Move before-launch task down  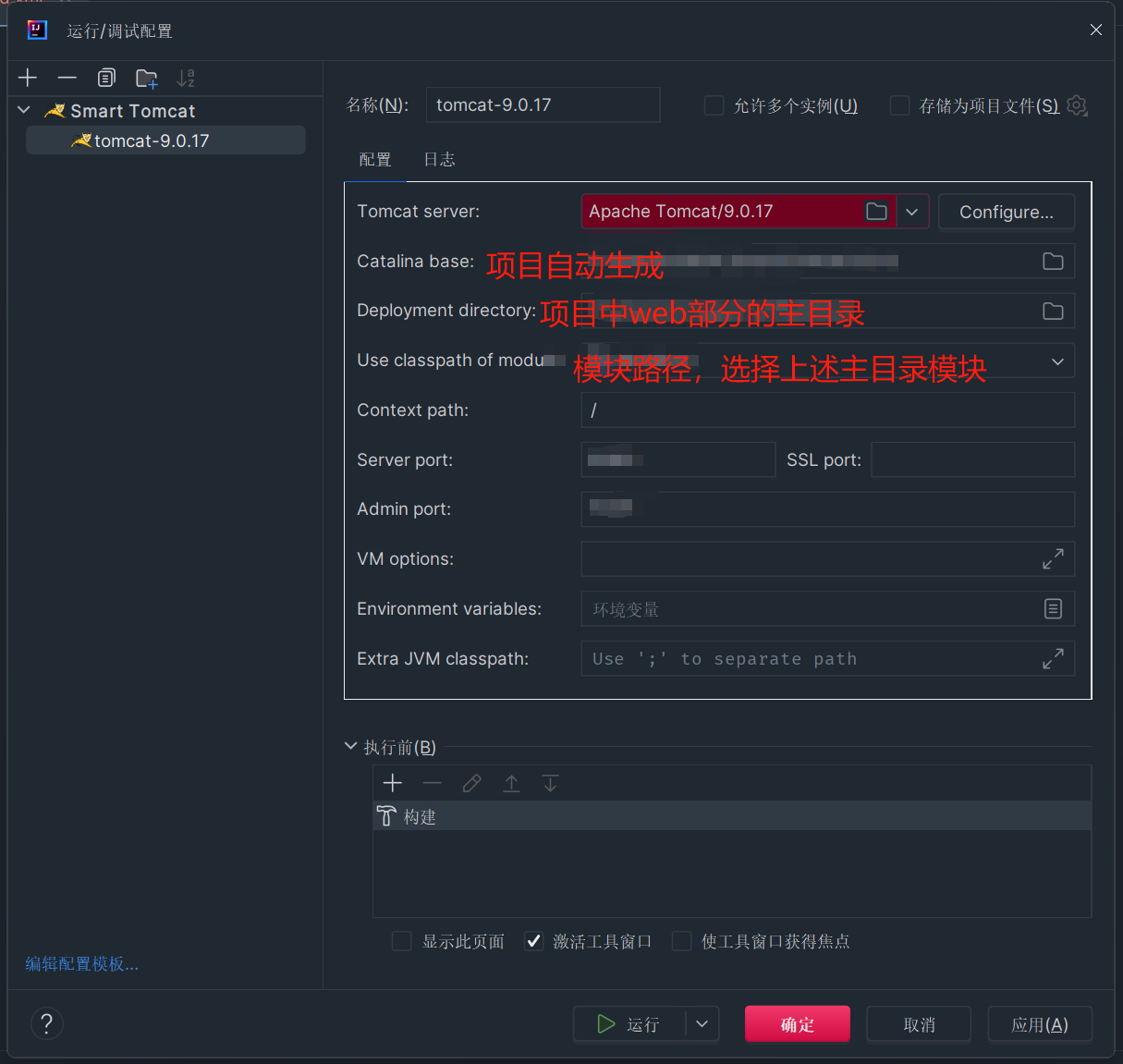[550, 783]
